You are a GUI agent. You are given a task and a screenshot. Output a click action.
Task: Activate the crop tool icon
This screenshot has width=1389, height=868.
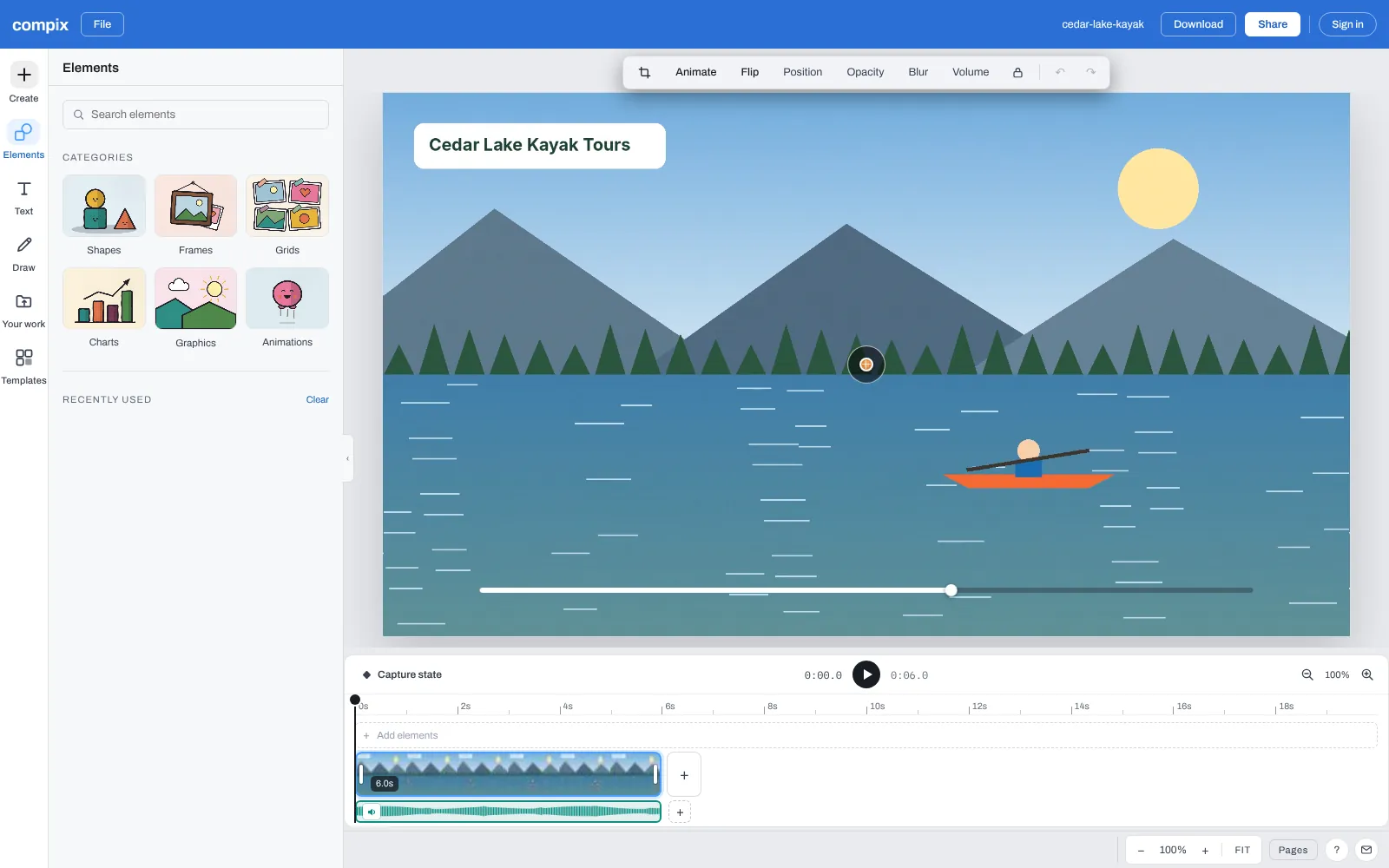[x=644, y=72]
